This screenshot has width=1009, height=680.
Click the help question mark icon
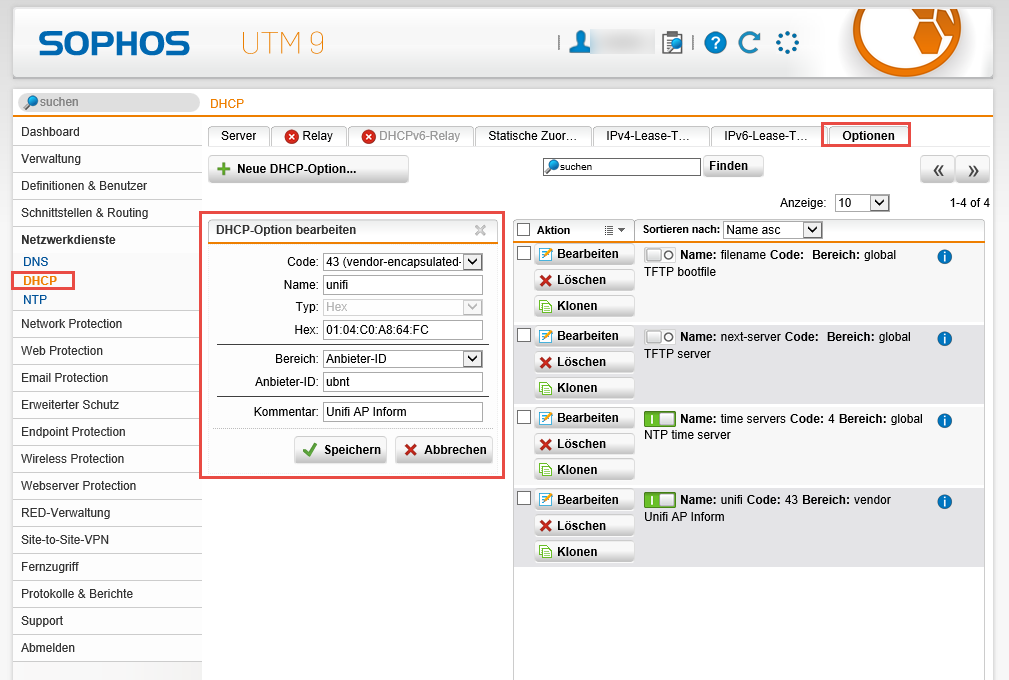715,43
